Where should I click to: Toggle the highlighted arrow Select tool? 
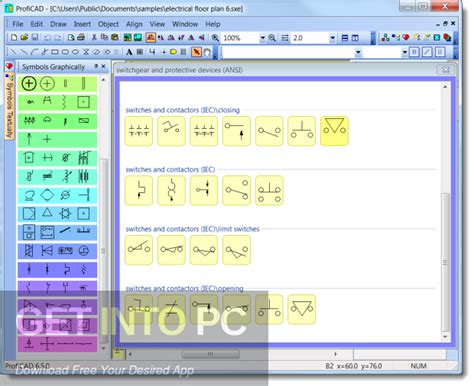coord(196,52)
